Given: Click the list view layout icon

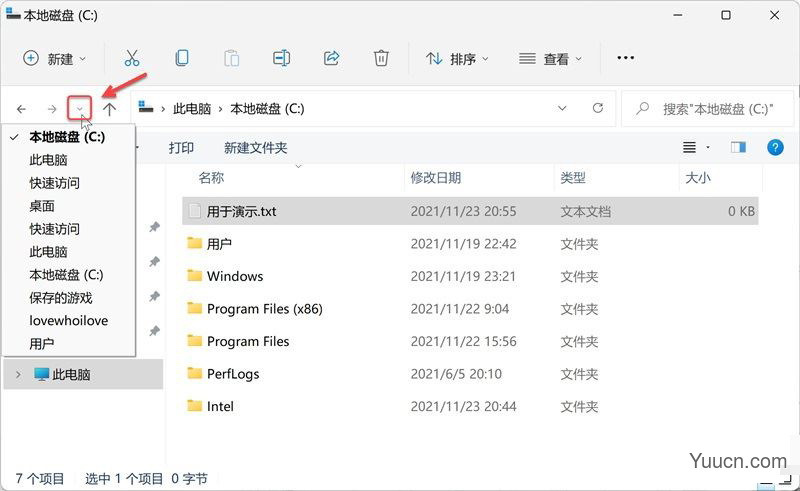Looking at the screenshot, I should click(x=689, y=148).
